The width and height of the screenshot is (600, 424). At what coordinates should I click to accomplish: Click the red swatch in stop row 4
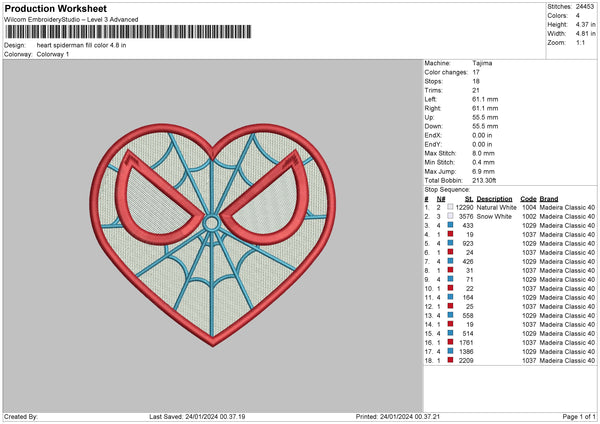(x=450, y=234)
